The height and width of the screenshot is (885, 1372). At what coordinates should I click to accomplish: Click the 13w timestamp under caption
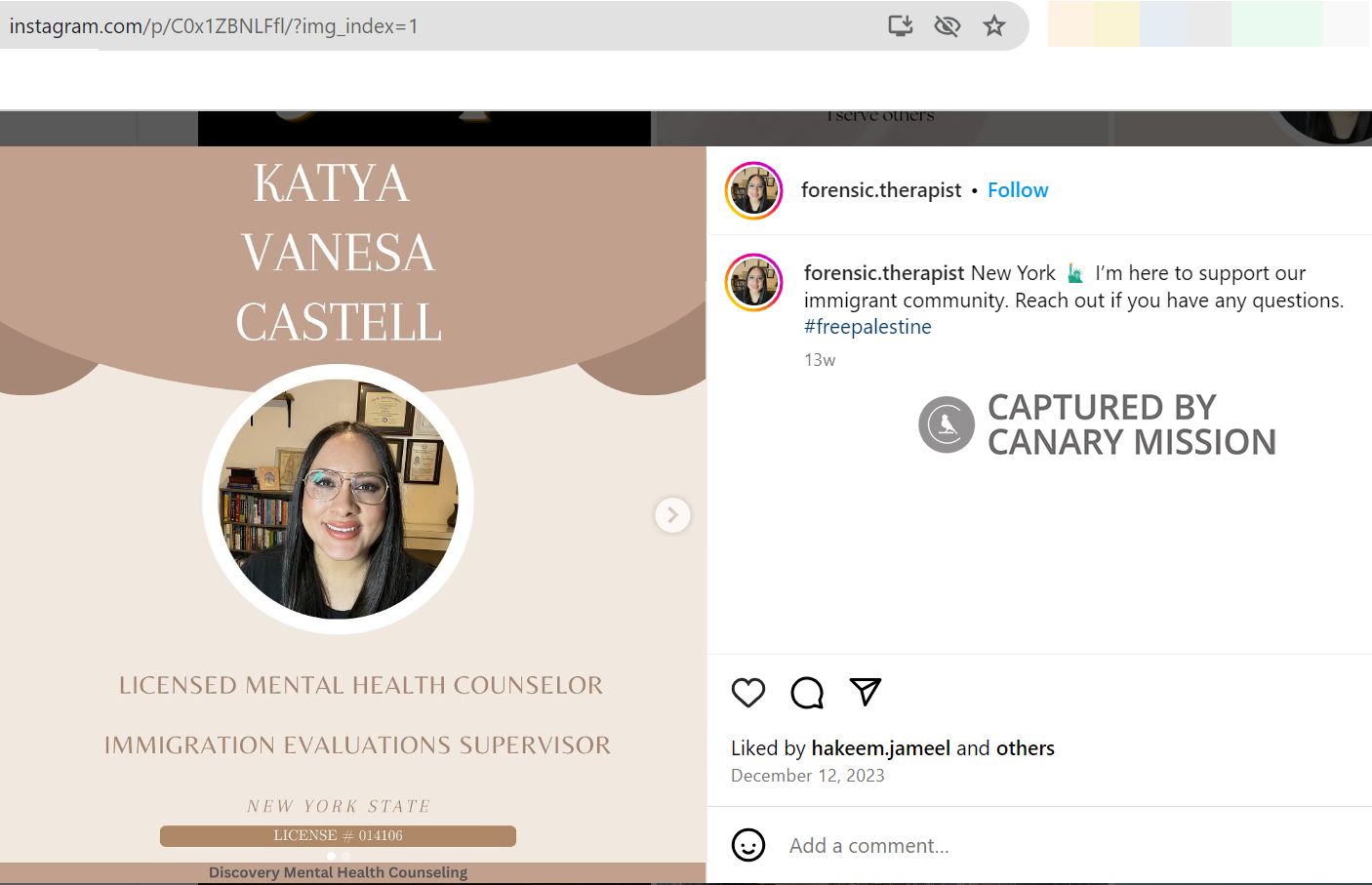coord(820,360)
